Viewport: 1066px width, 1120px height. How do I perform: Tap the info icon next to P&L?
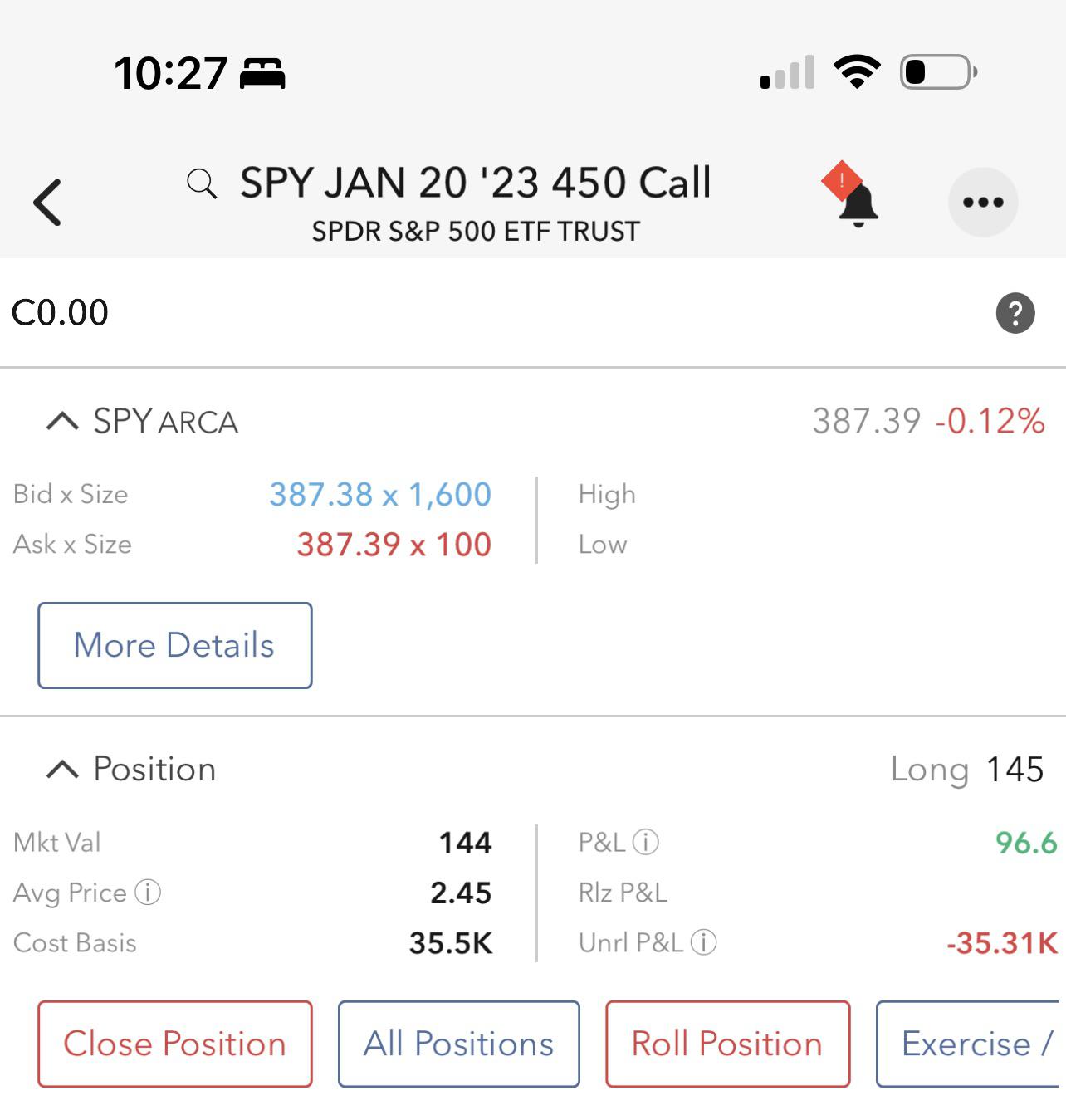pos(646,843)
